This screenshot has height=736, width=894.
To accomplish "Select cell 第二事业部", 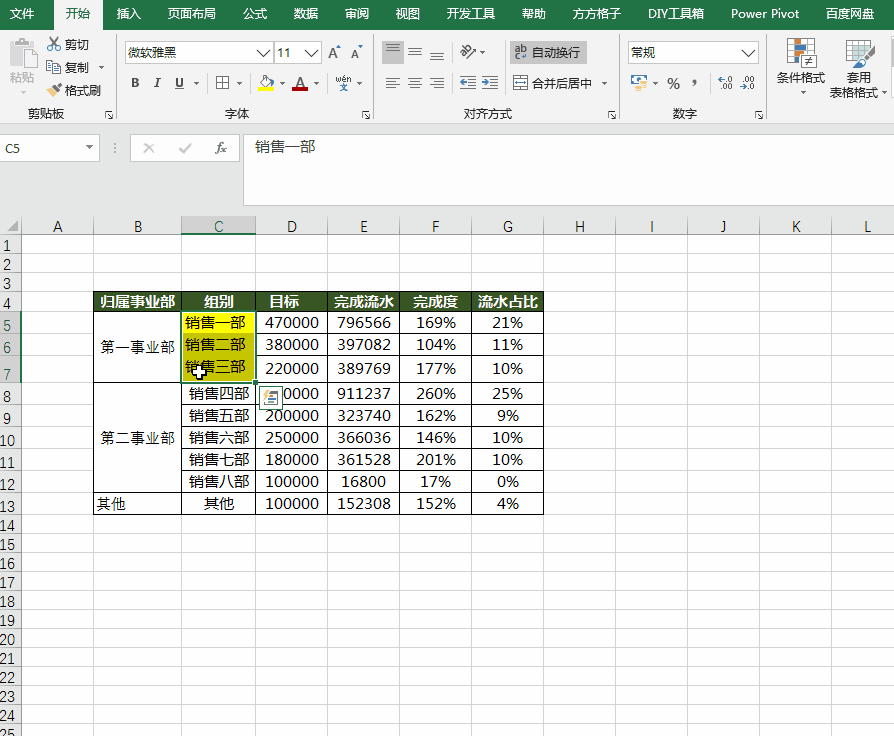I will [137, 437].
